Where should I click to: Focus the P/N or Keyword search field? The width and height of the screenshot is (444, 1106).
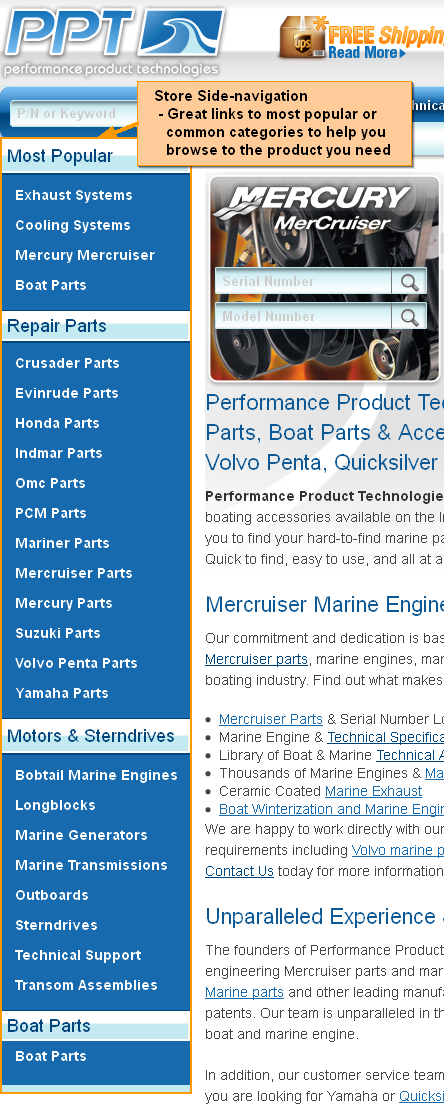(74, 114)
